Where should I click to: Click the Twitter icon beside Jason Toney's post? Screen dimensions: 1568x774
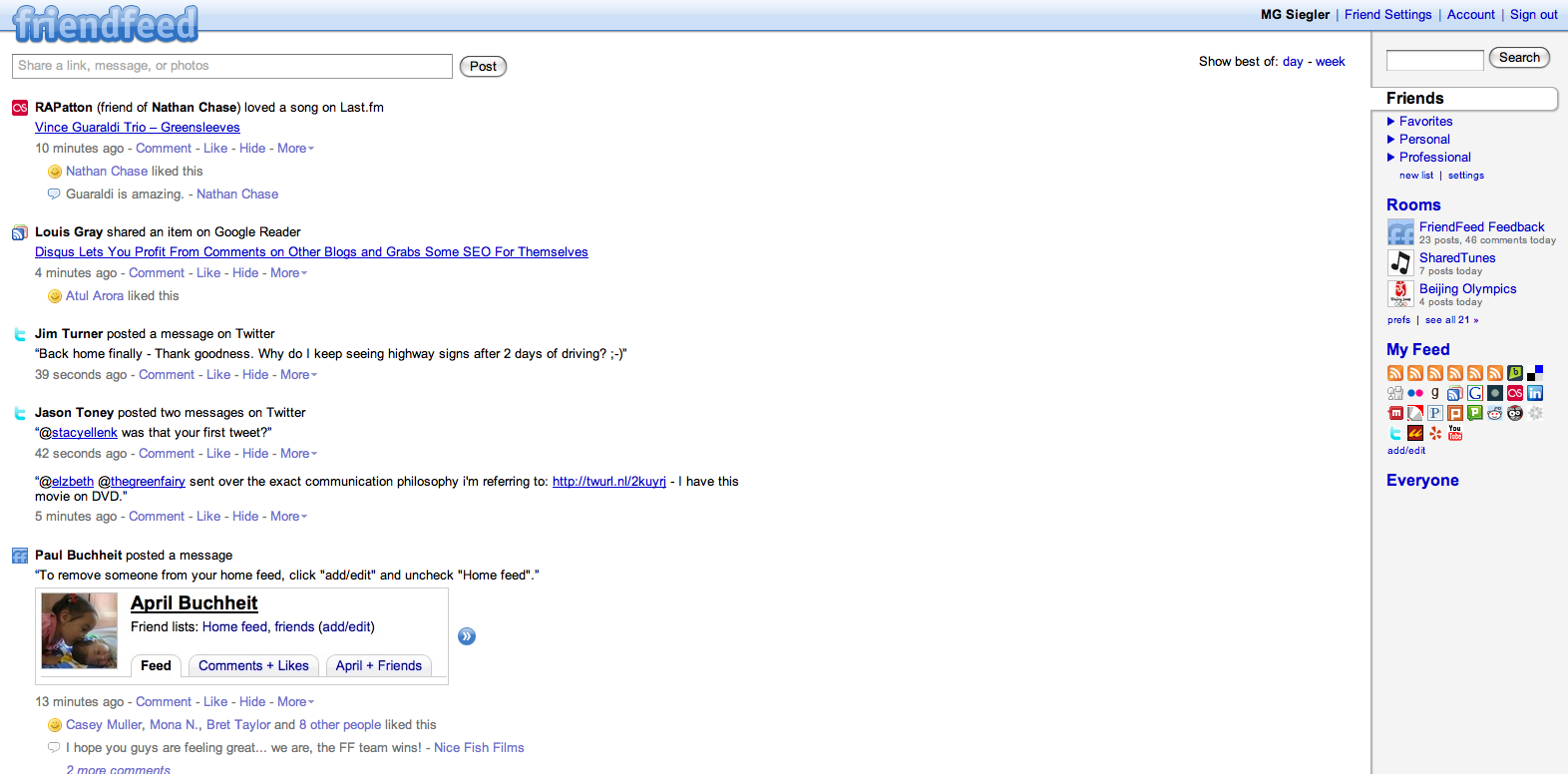[20, 413]
